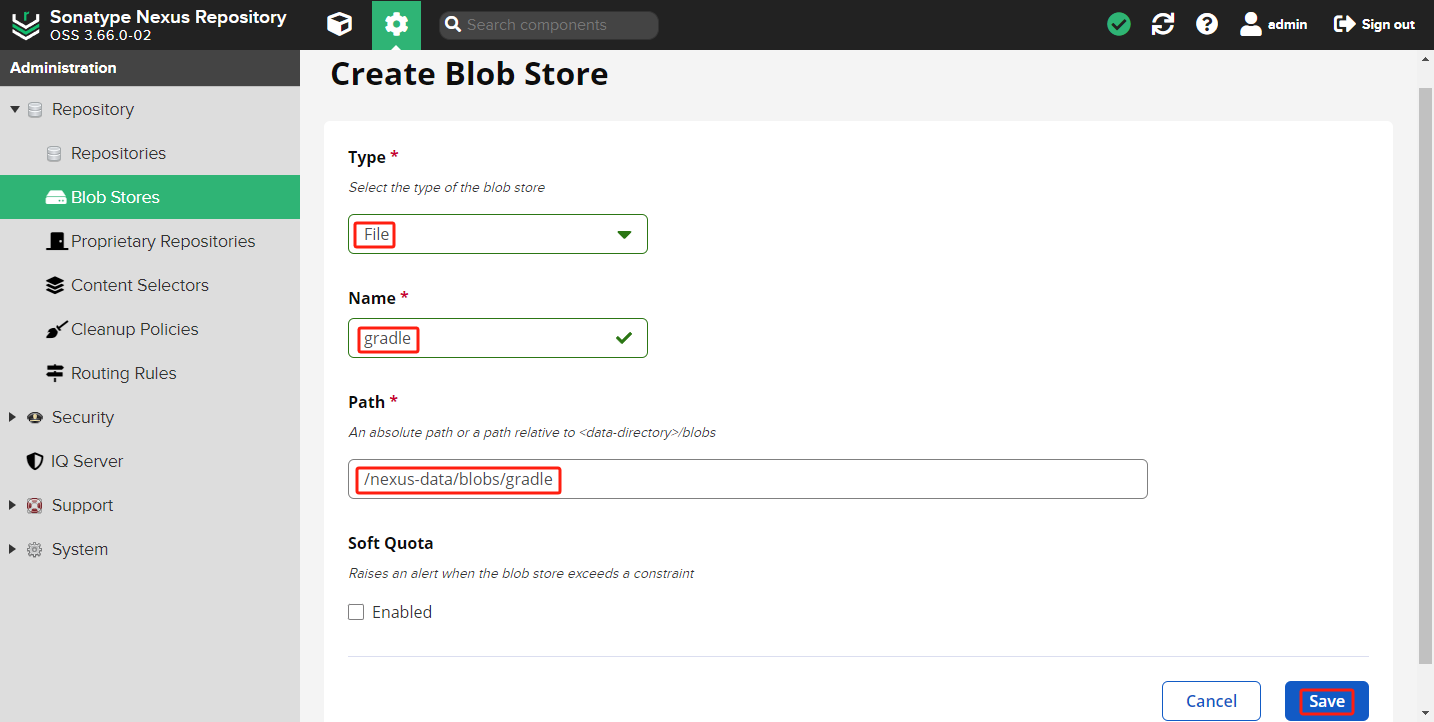Viewport: 1434px width, 722px height.
Task: Expand the Security section
Action: click(x=13, y=417)
